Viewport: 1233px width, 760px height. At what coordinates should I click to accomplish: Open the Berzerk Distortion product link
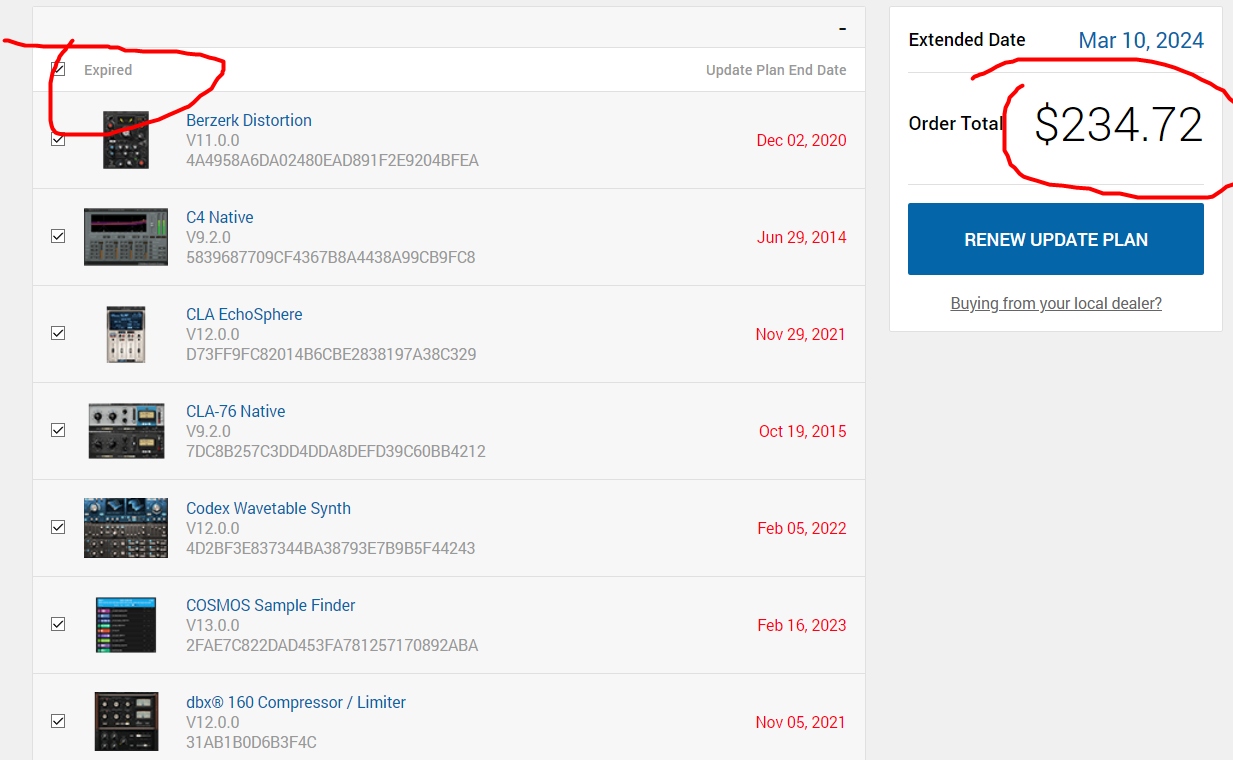249,120
